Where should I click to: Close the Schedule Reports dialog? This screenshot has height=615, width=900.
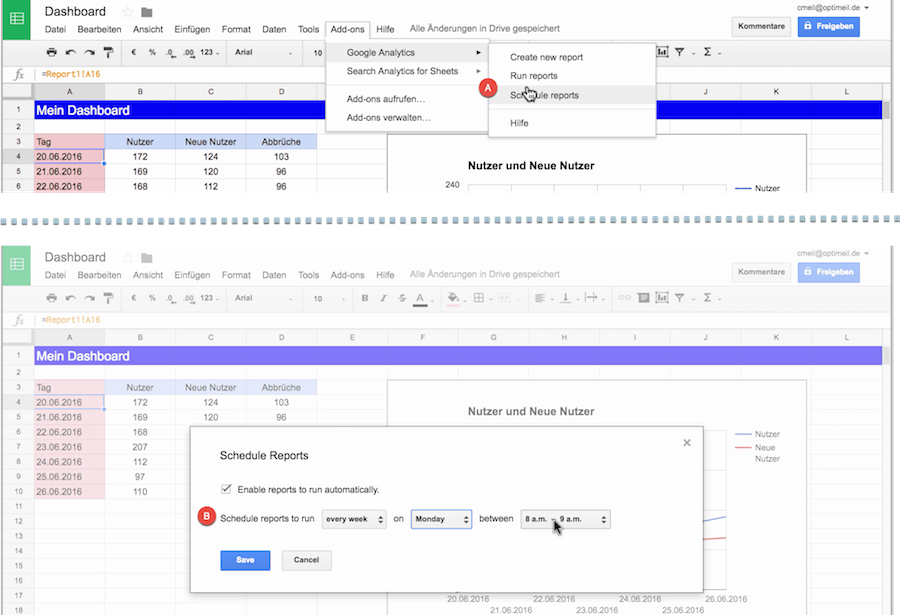(x=687, y=442)
